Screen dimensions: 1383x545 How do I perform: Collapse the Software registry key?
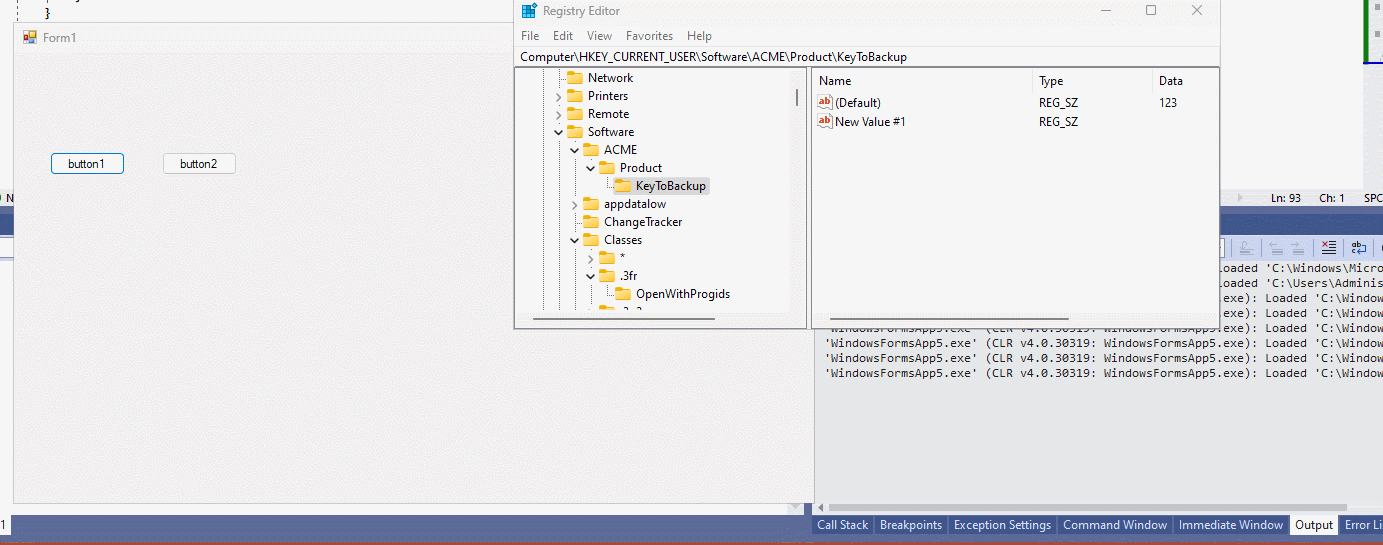pos(558,132)
